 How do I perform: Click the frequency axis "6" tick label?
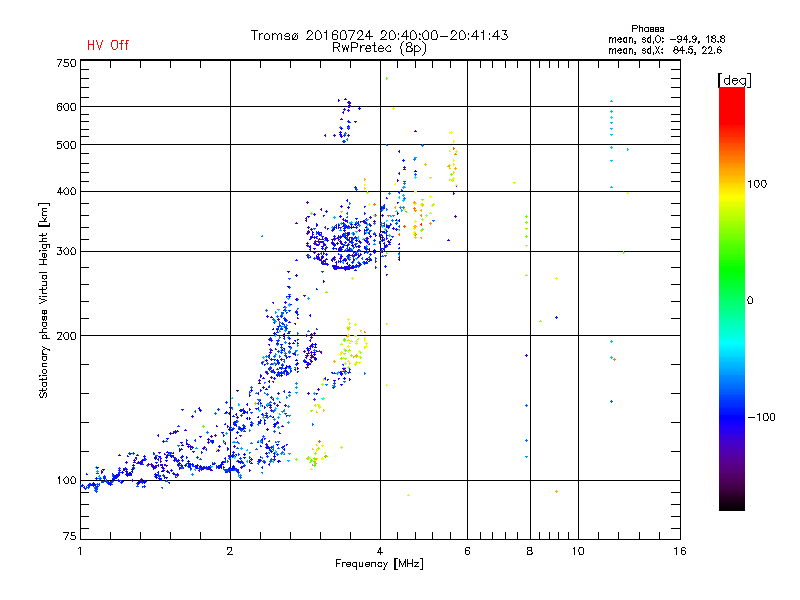pyautogui.click(x=467, y=551)
